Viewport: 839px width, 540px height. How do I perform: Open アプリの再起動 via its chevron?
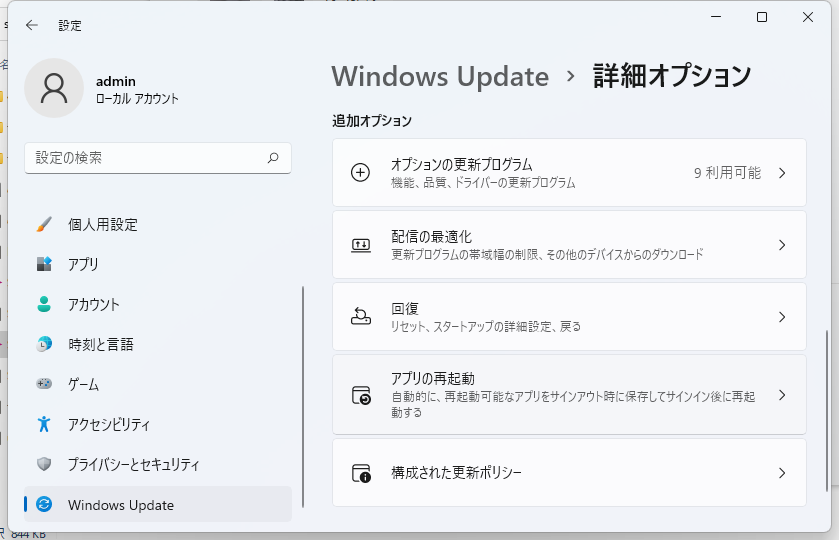pos(782,395)
